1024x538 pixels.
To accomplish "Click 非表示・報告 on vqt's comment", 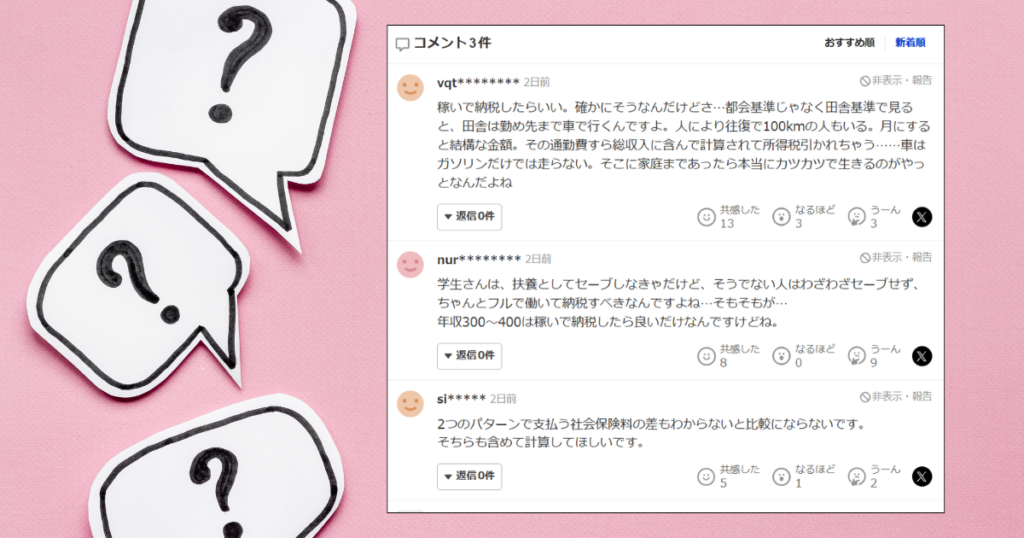I will point(896,80).
